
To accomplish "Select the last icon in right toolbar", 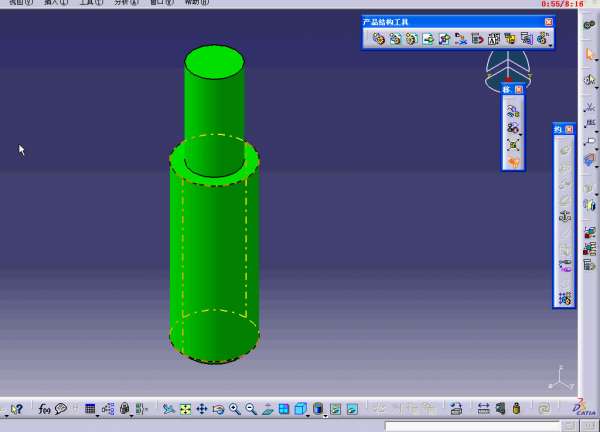I will click(589, 265).
